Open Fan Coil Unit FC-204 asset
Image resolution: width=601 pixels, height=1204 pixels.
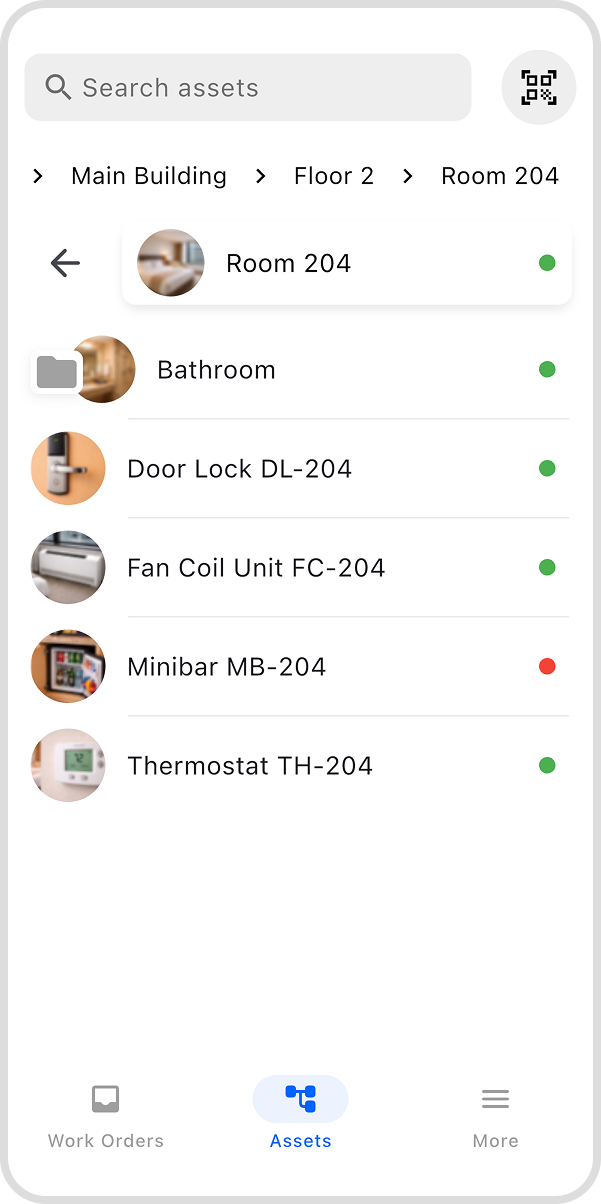pos(256,568)
